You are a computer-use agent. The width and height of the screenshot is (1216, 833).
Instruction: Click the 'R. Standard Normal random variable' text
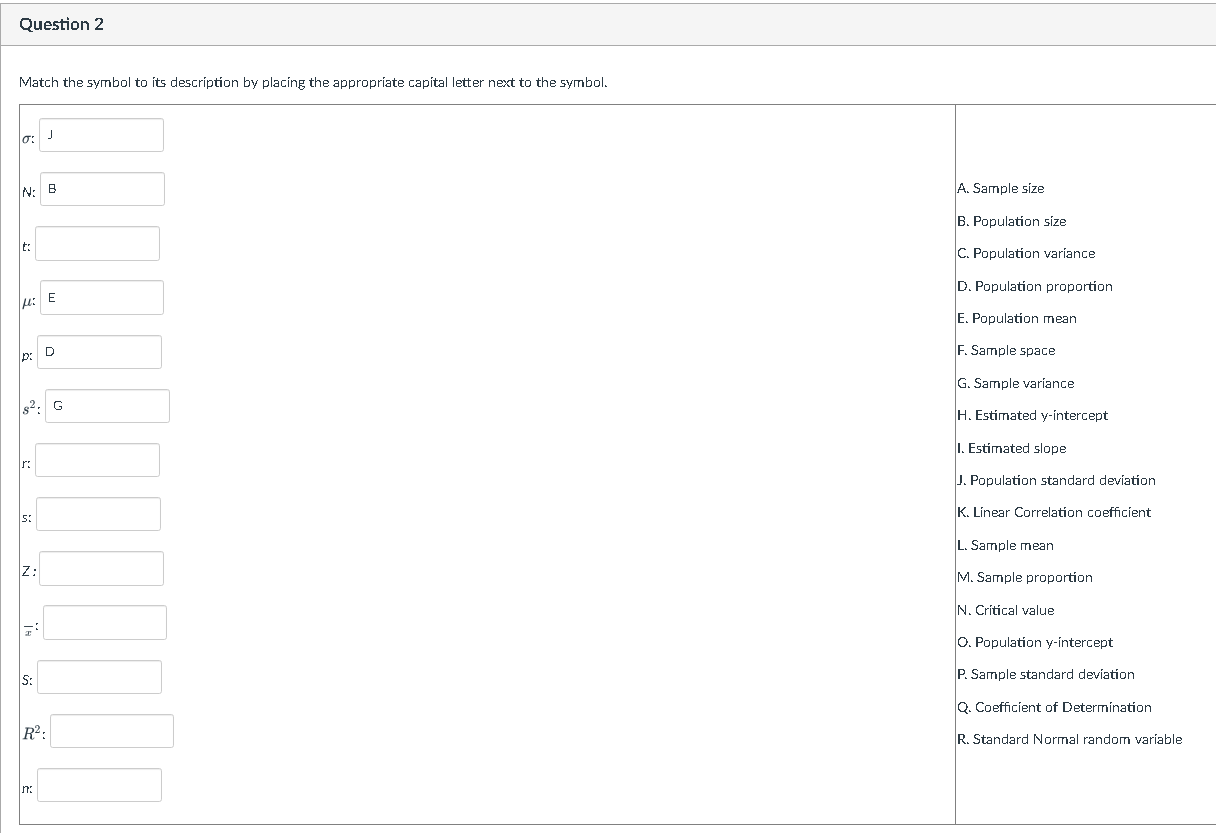tap(1068, 739)
